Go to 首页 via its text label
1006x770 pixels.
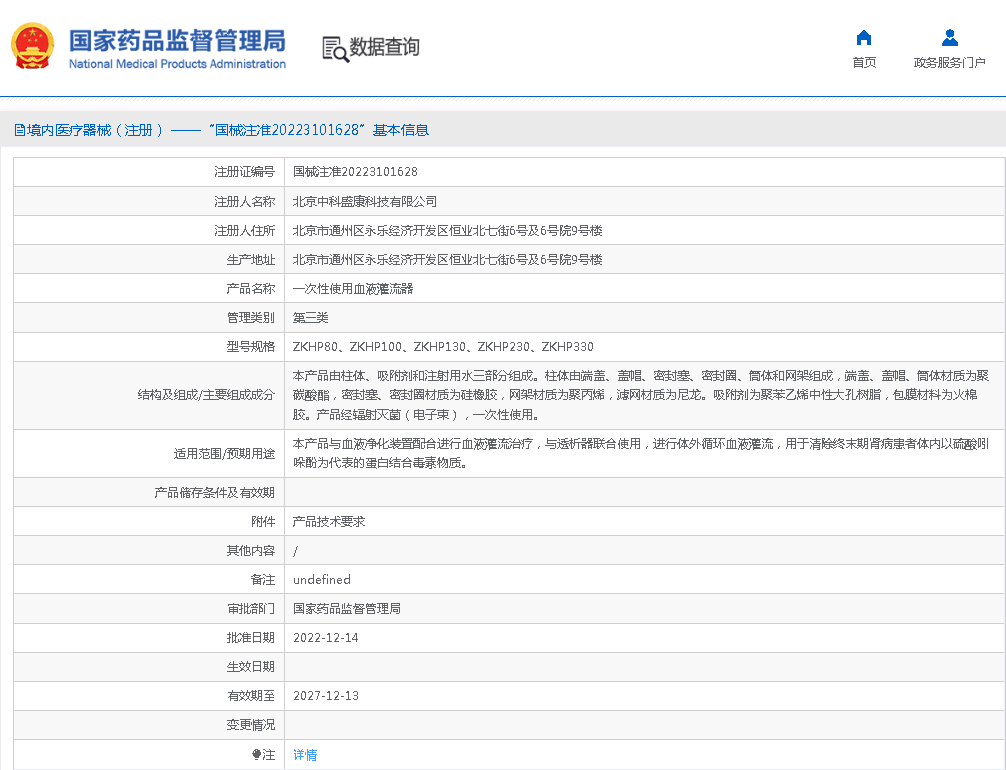point(864,63)
